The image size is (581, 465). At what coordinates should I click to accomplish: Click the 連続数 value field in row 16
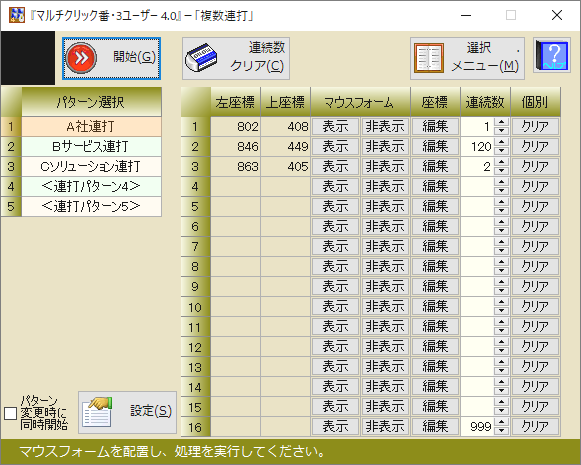coord(478,426)
